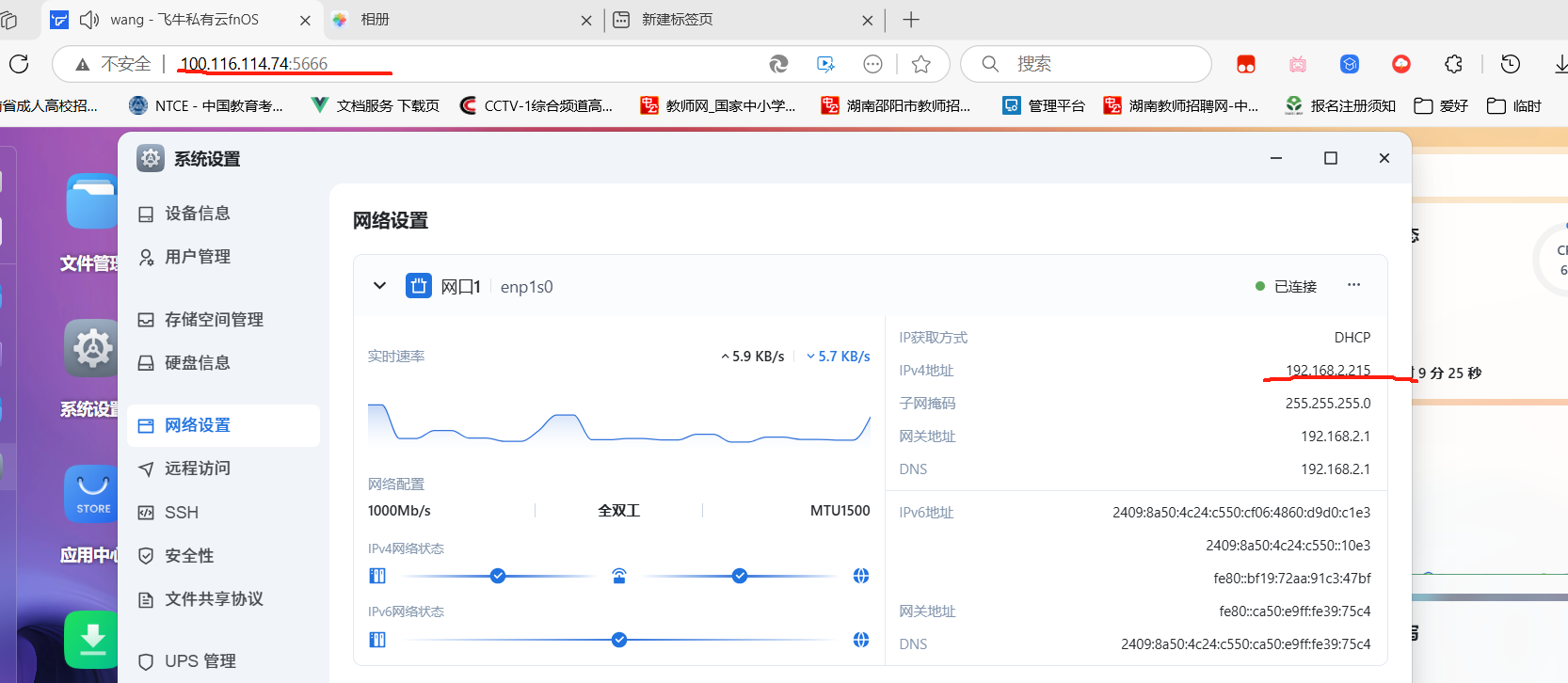
Task: Mute tab using the speaker icon
Action: 89,20
